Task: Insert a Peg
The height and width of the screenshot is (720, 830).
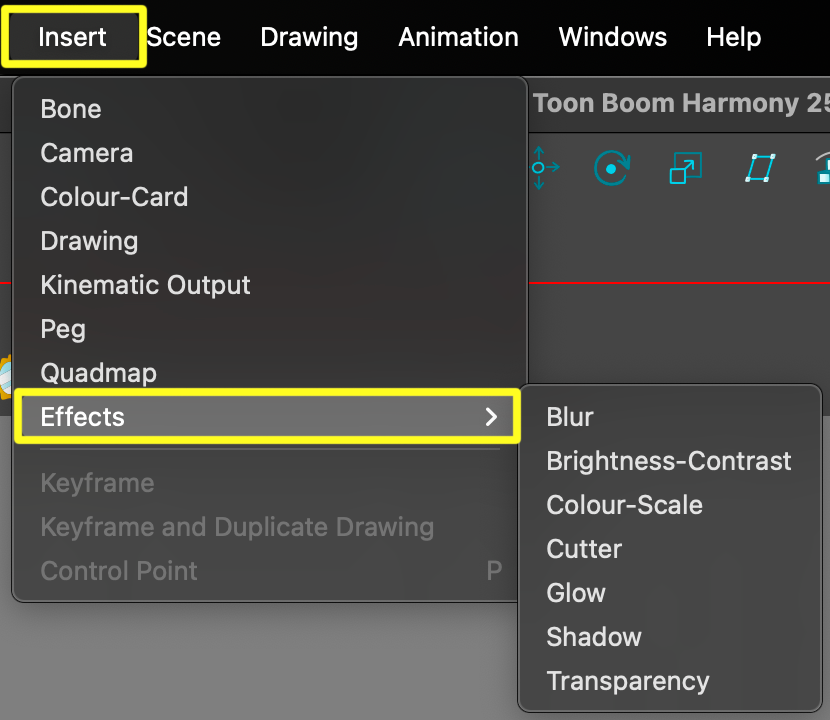Action: pyautogui.click(x=62, y=328)
